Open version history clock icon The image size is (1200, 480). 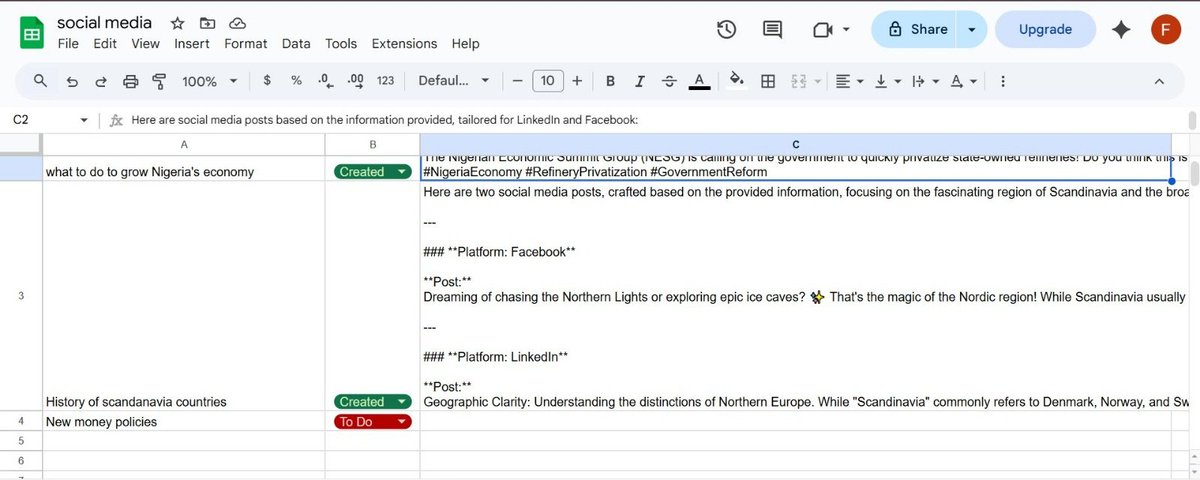click(x=727, y=30)
